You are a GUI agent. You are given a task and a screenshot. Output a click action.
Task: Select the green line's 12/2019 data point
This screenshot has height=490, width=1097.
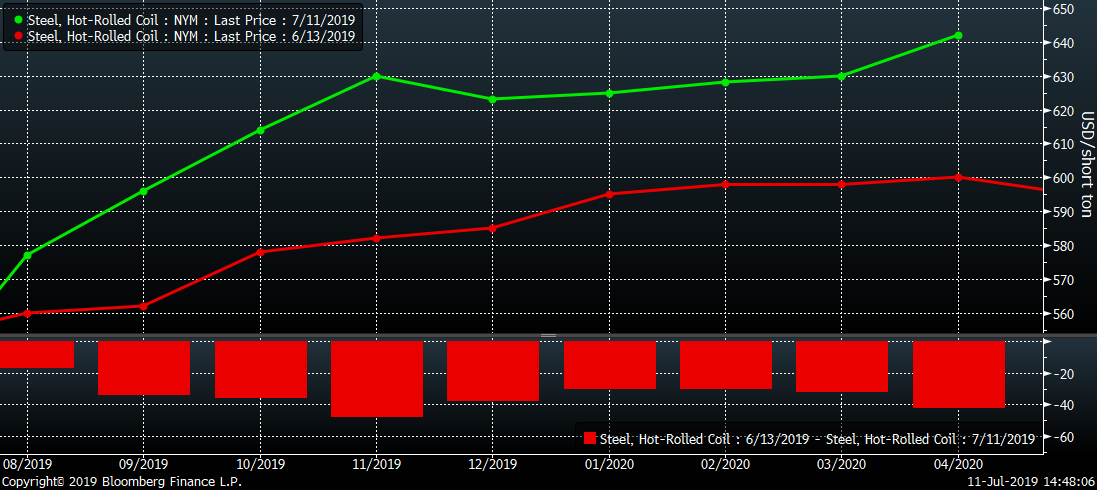coord(493,99)
